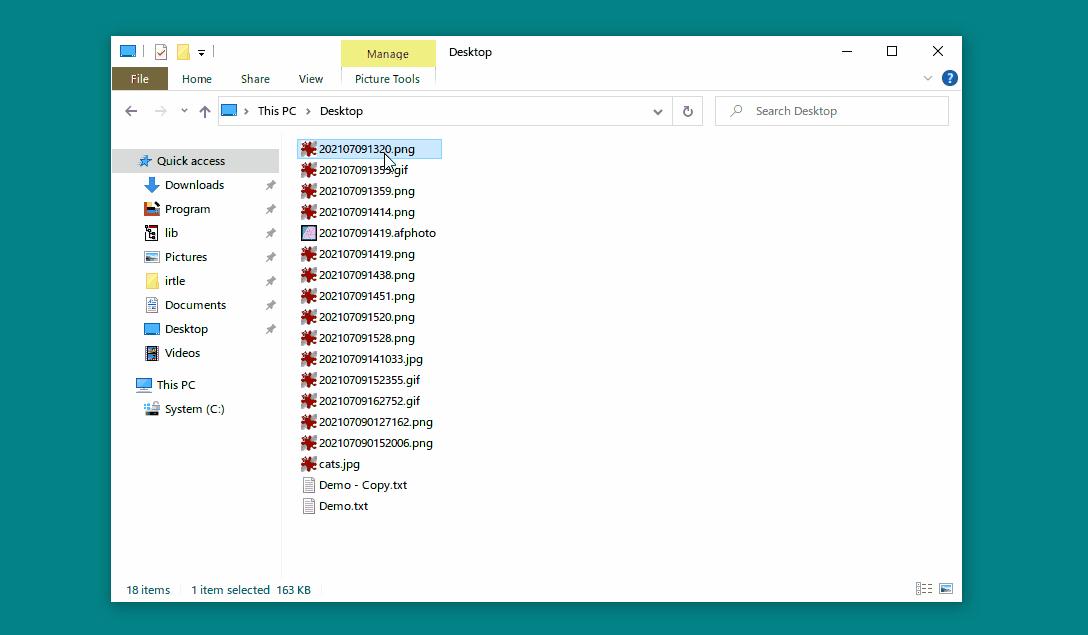Open Pictures in the navigation pane

[x=186, y=257]
